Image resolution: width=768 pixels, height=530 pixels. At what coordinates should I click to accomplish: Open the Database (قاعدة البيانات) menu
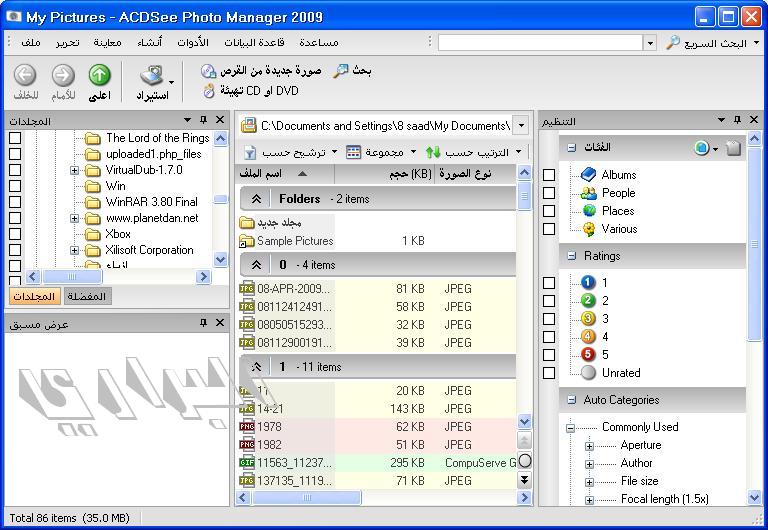click(x=254, y=43)
